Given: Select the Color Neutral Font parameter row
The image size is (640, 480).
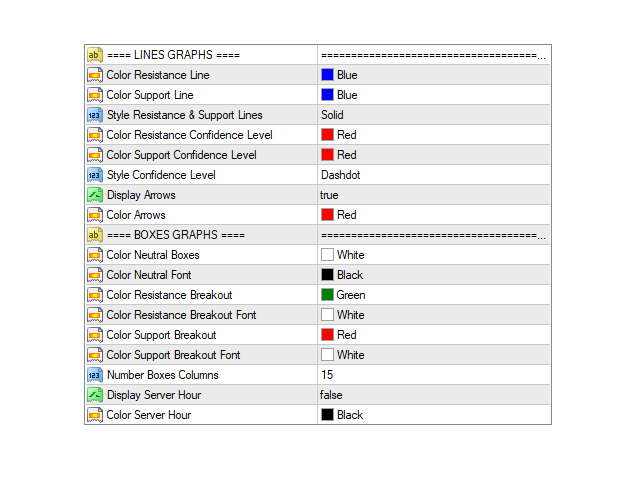Looking at the screenshot, I should click(x=318, y=275).
